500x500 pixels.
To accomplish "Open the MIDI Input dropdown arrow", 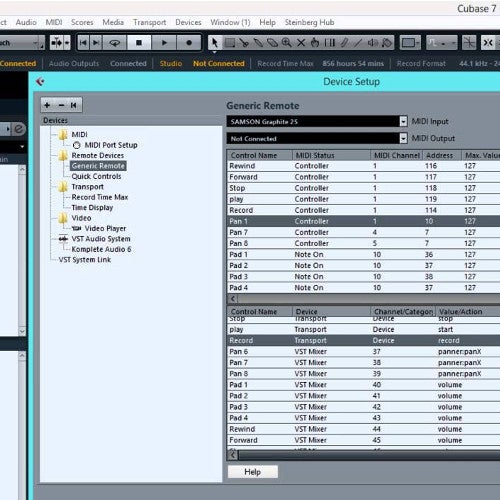I will click(403, 121).
